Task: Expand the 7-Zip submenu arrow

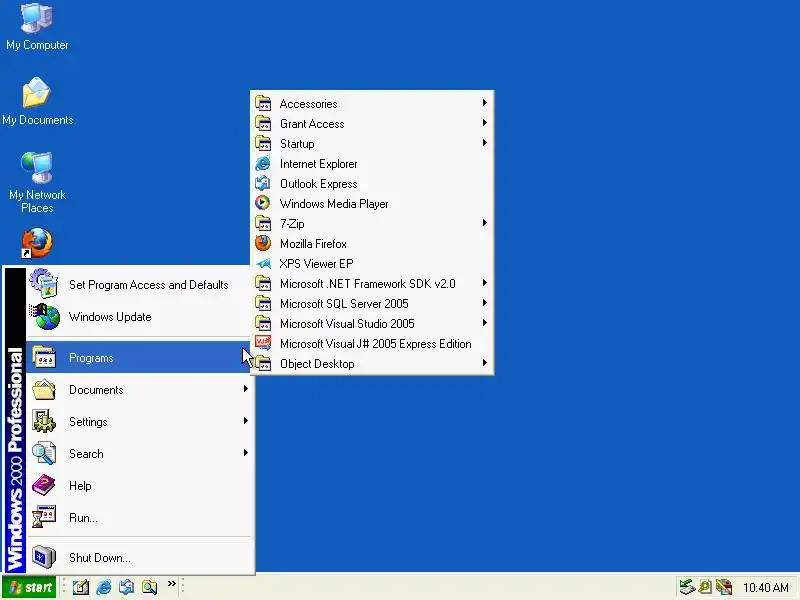Action: tap(485, 223)
